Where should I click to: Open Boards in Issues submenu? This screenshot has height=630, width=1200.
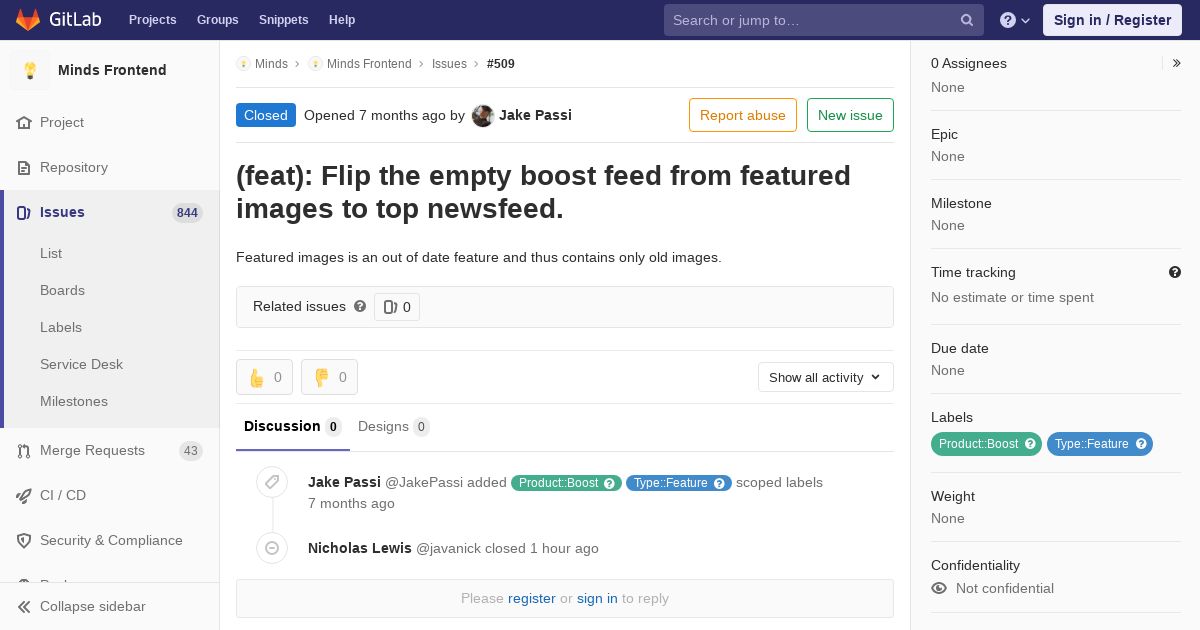click(62, 290)
